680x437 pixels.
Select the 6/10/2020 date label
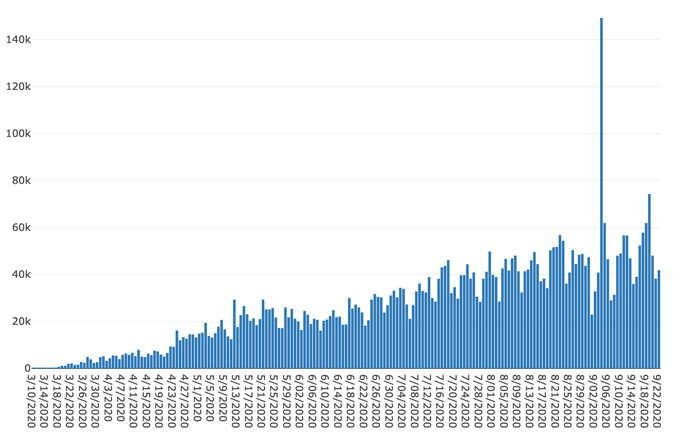(325, 400)
